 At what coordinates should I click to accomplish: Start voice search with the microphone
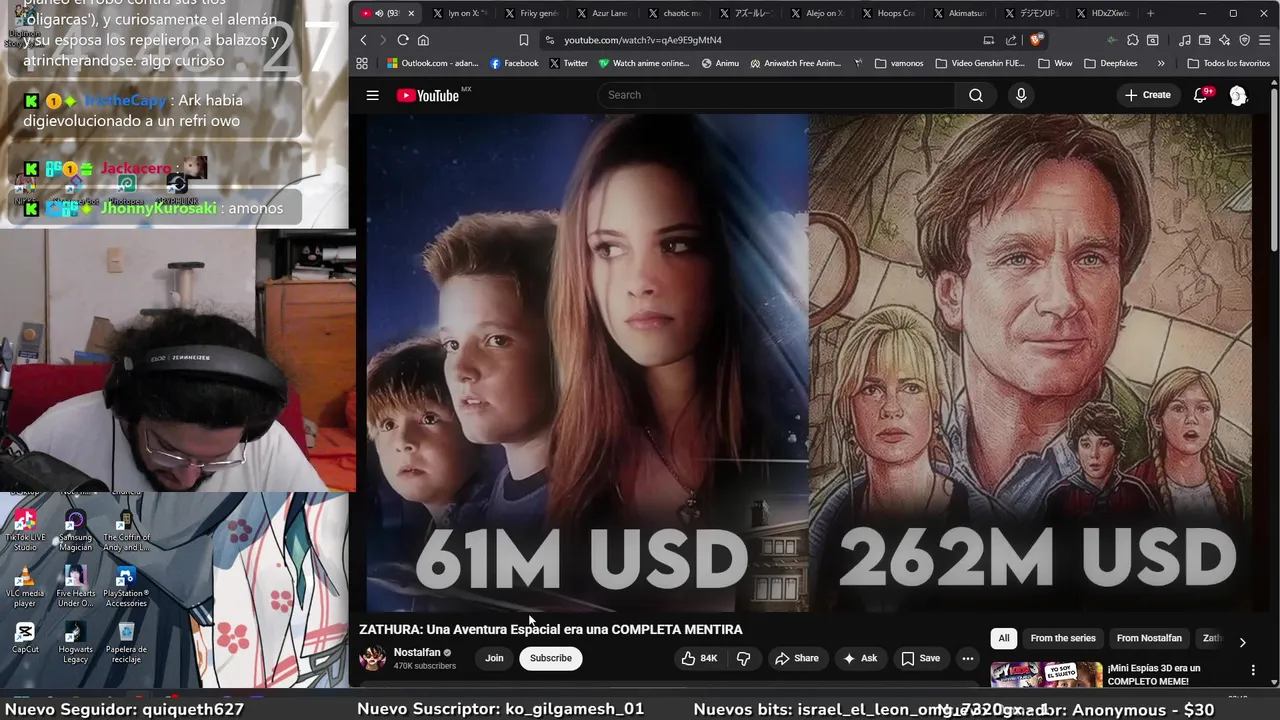point(1020,95)
